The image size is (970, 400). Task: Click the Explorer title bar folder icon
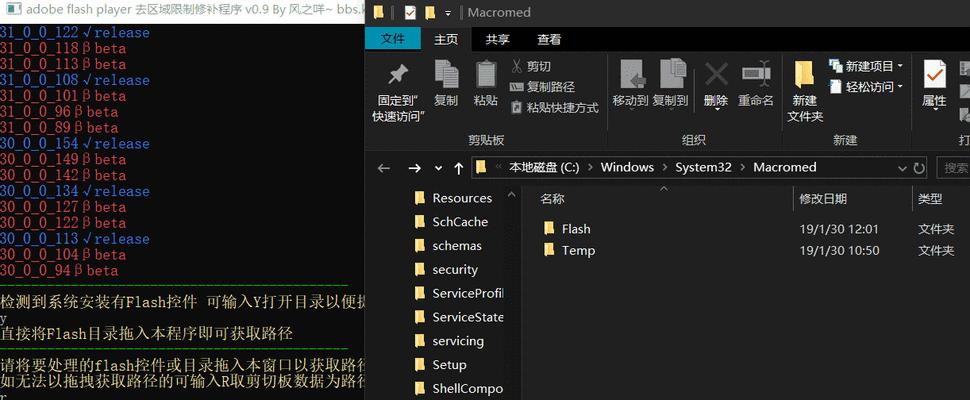(x=379, y=12)
